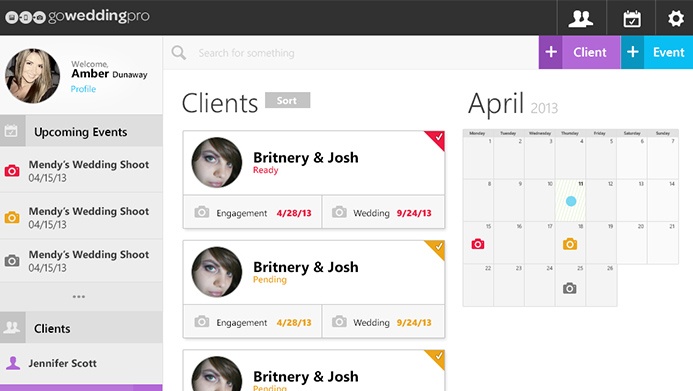Click the plus icon beside Event

coord(632,52)
